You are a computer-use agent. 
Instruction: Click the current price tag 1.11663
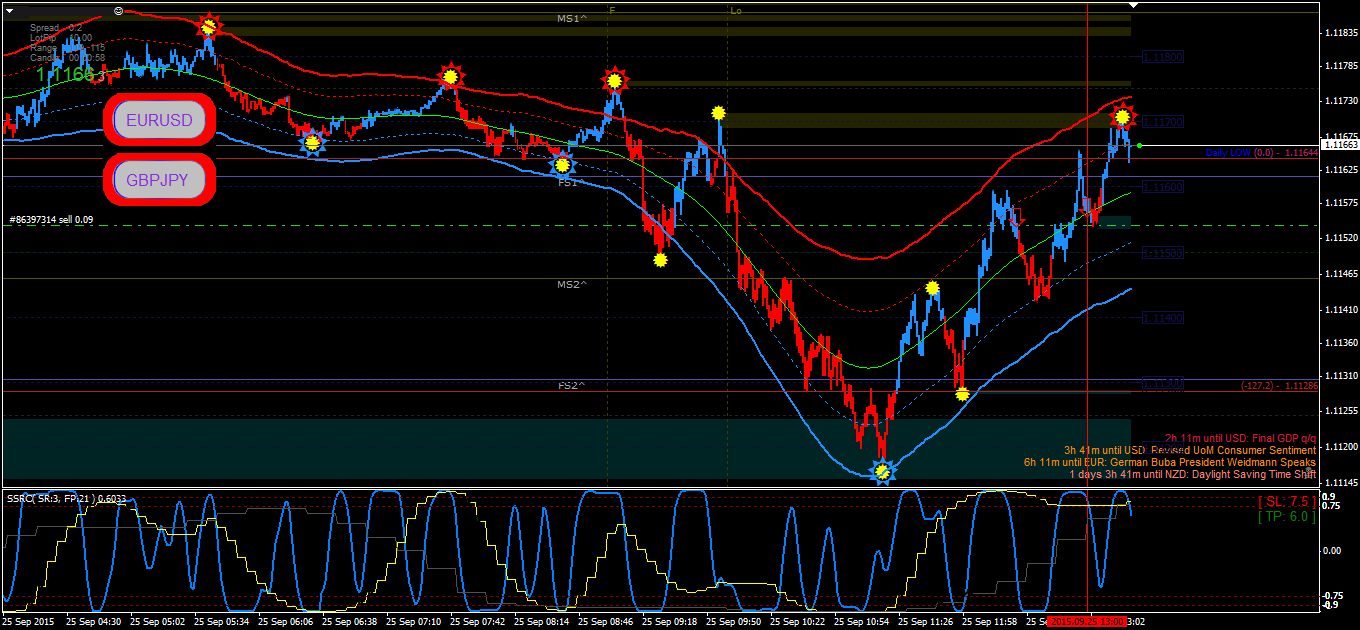[1339, 145]
